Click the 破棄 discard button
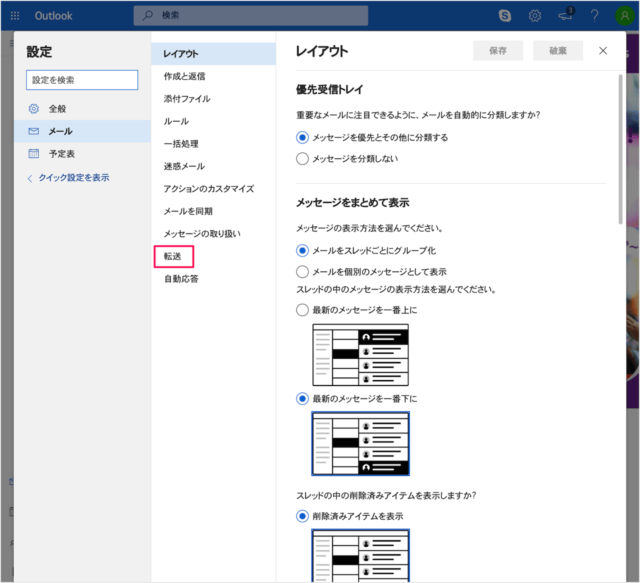The width and height of the screenshot is (640, 583). pyautogui.click(x=558, y=51)
